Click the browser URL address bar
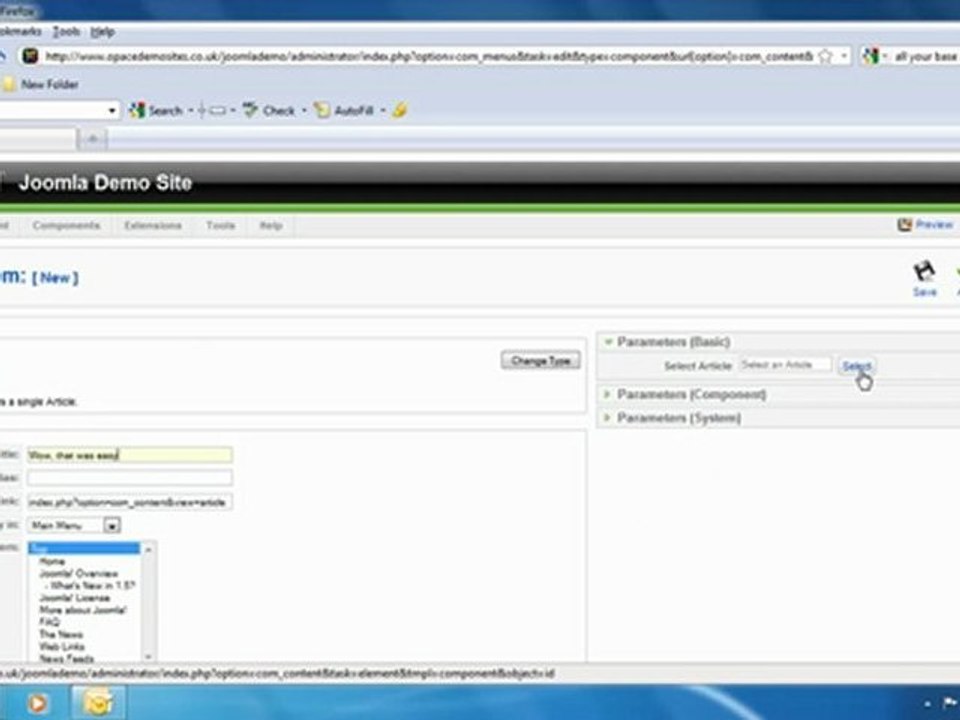 coord(429,56)
